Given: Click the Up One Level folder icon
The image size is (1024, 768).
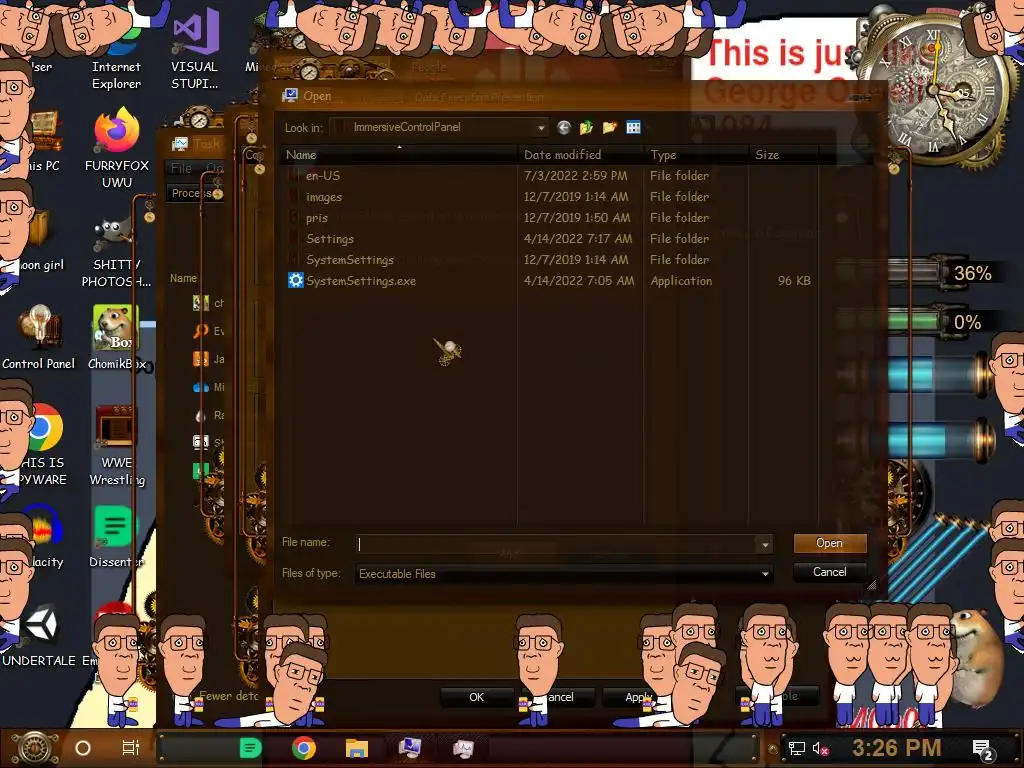Looking at the screenshot, I should (x=586, y=127).
